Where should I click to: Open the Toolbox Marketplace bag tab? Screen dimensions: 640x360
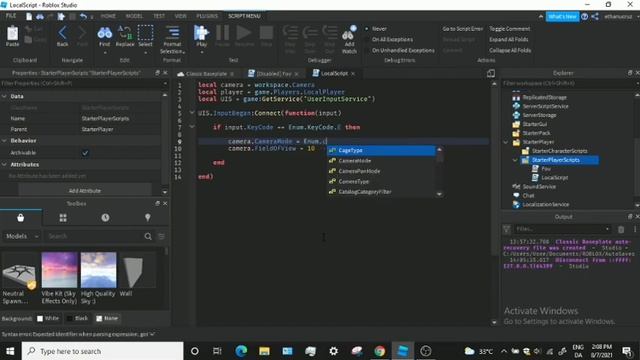tap(20, 218)
